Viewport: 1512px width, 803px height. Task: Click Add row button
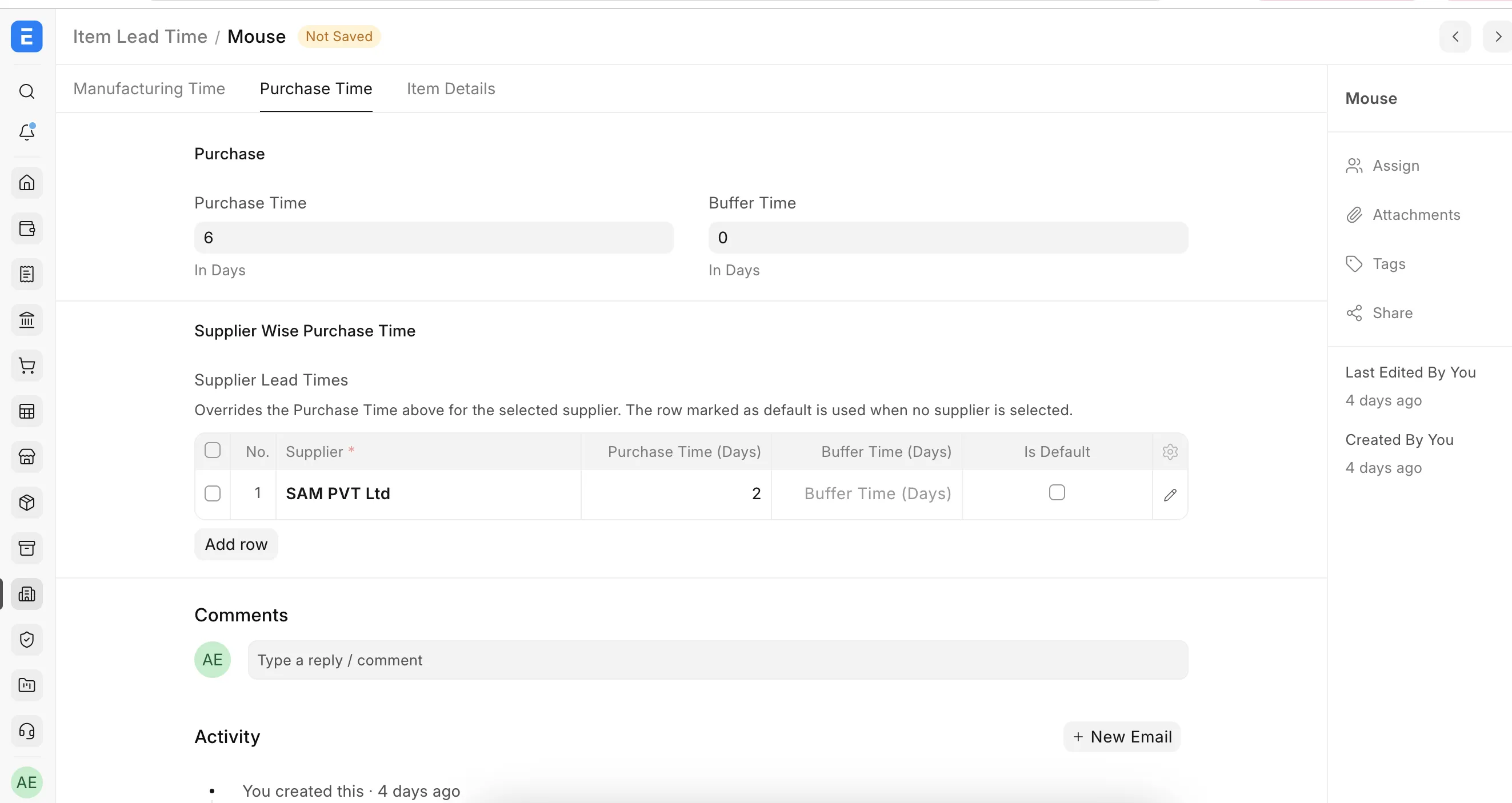tap(236, 544)
